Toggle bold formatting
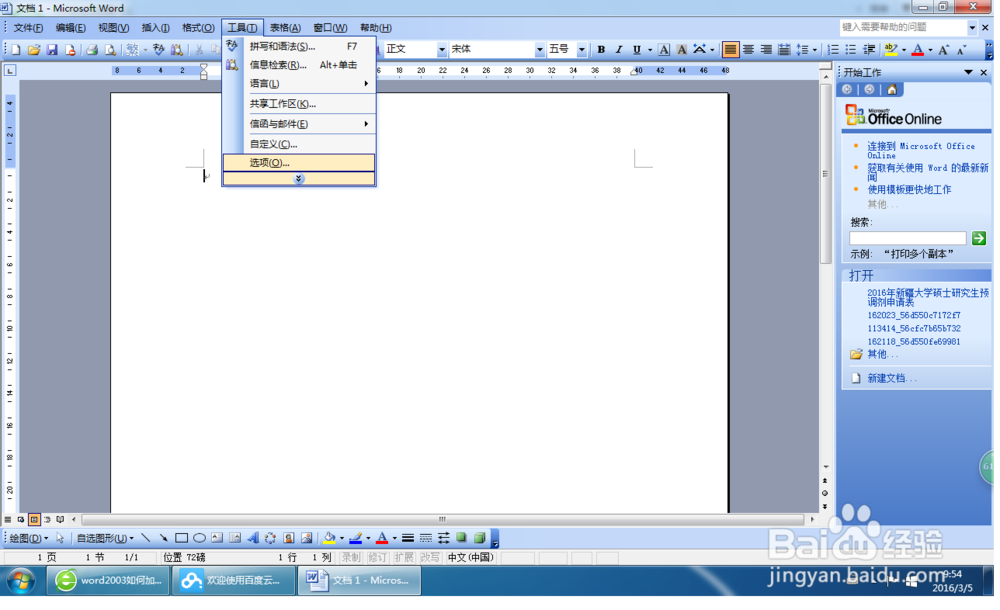Screen dimensions: 1000x610 tap(601, 48)
